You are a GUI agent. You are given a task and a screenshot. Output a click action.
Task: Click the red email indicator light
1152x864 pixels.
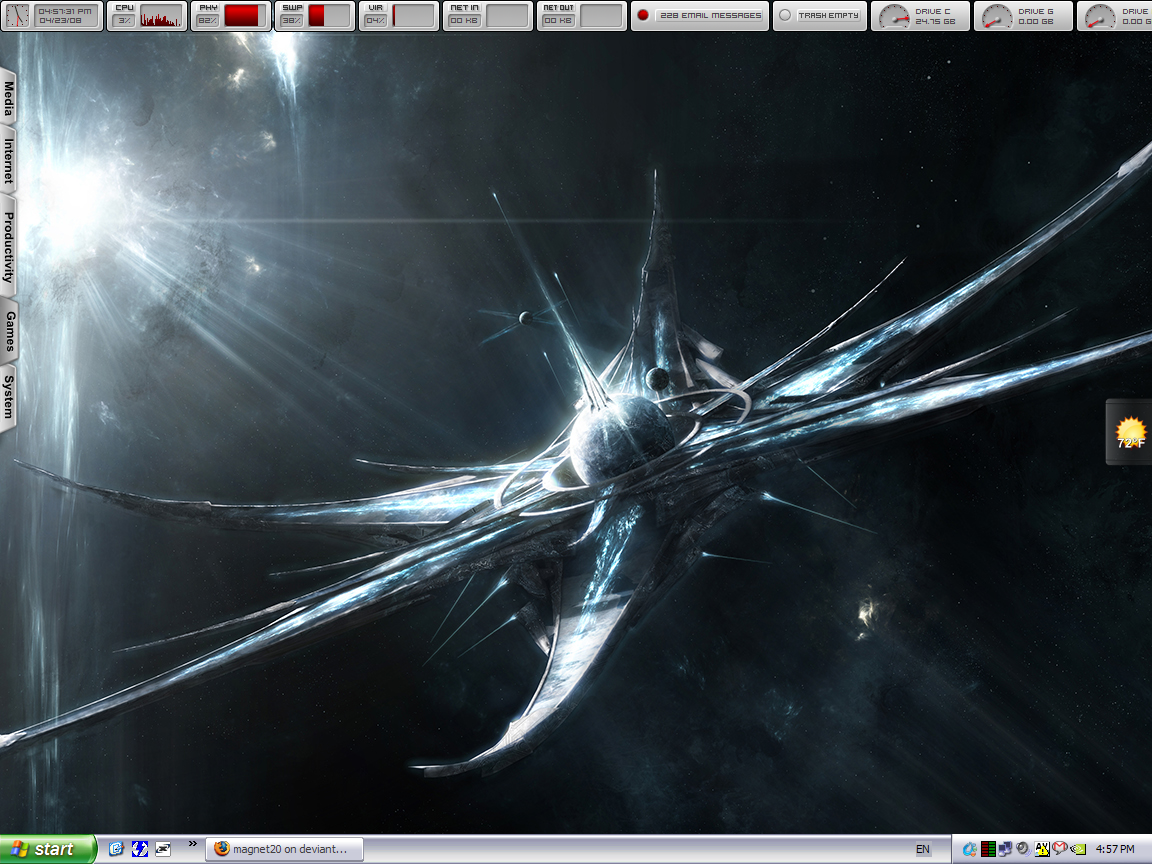point(643,15)
